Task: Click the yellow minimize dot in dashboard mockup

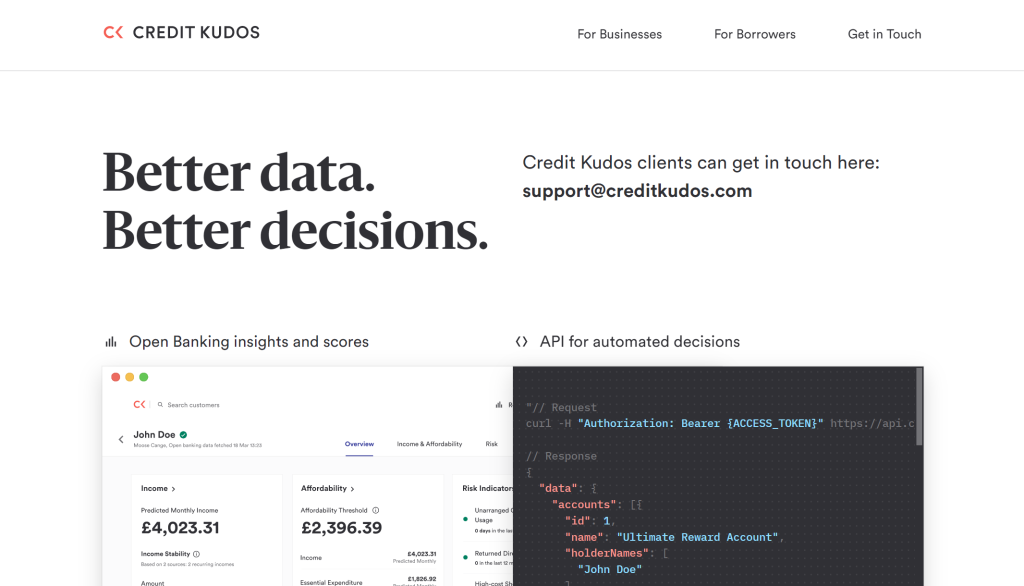Action: coord(130,377)
